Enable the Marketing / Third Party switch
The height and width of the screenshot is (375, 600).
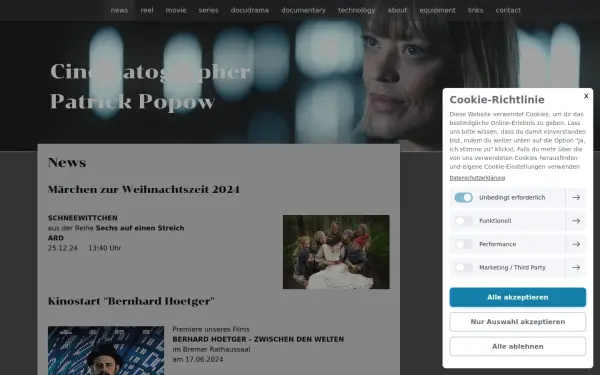[x=463, y=267]
